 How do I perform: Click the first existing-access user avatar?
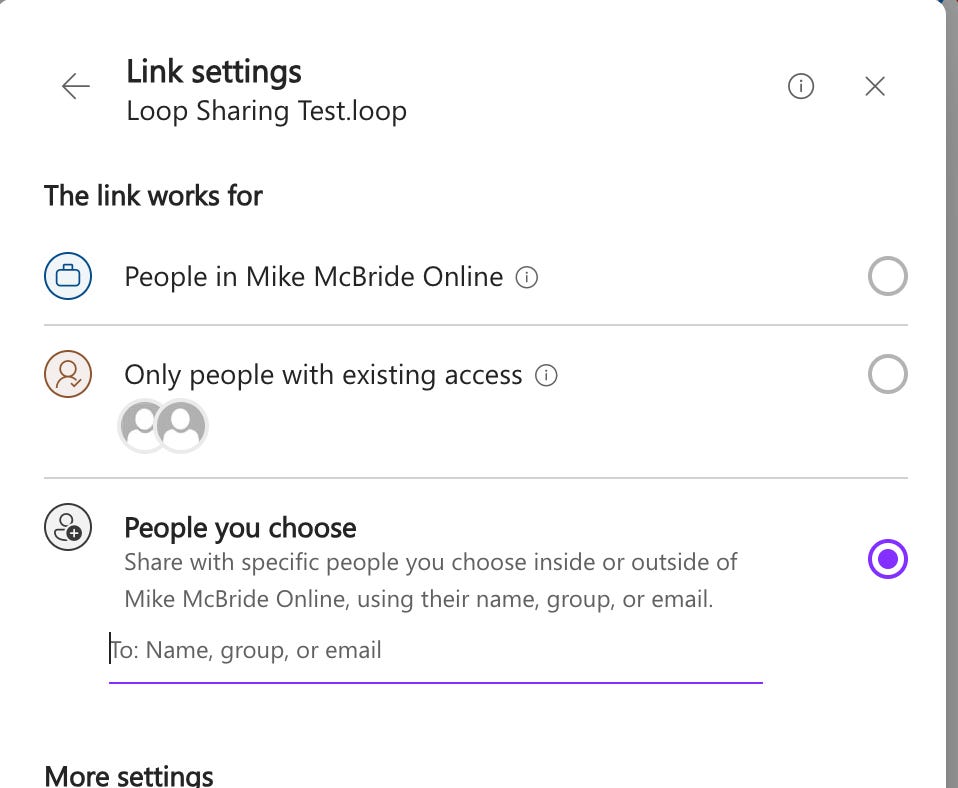138,426
